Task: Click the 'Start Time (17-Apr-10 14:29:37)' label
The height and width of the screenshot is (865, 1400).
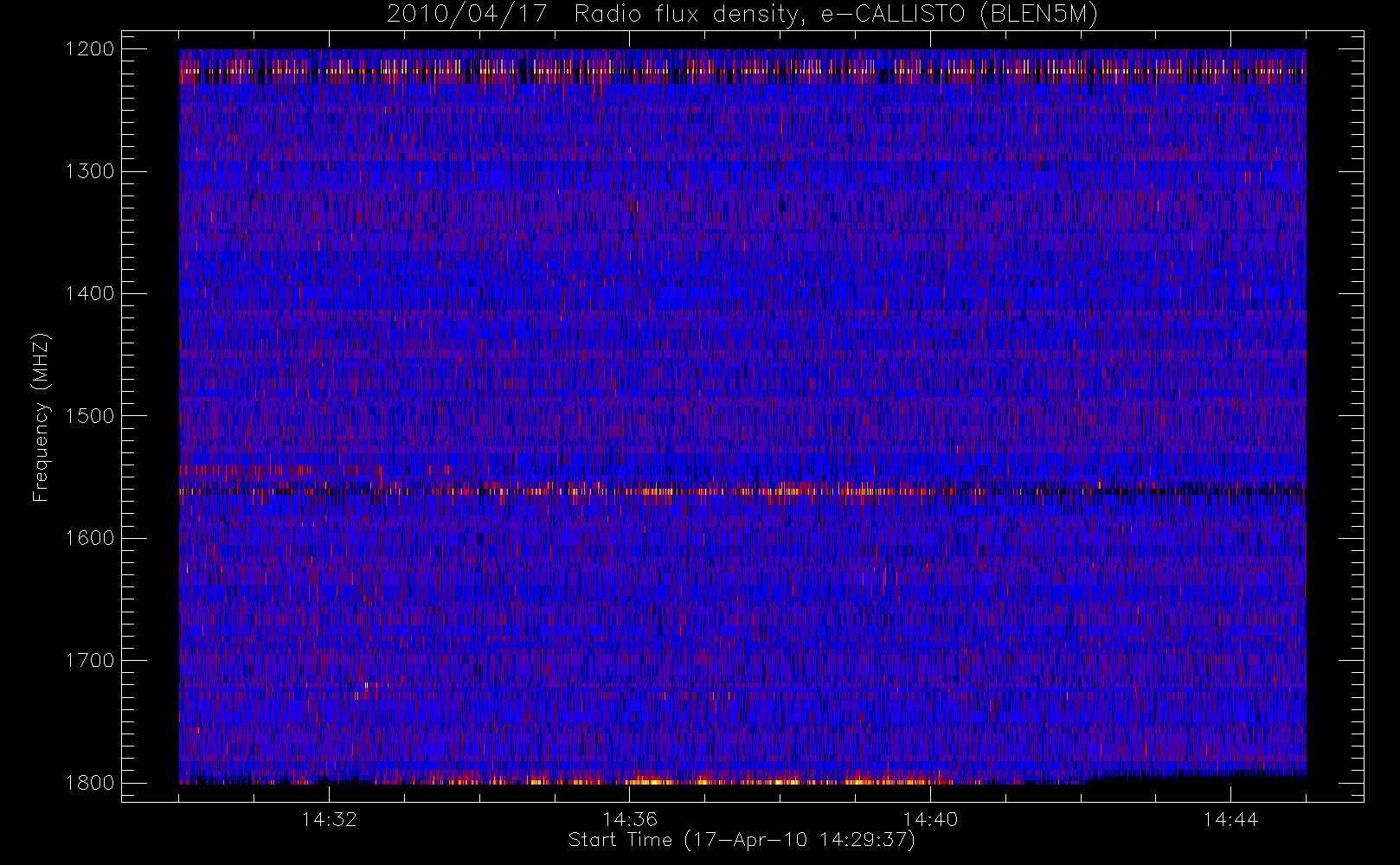Action: (x=742, y=840)
